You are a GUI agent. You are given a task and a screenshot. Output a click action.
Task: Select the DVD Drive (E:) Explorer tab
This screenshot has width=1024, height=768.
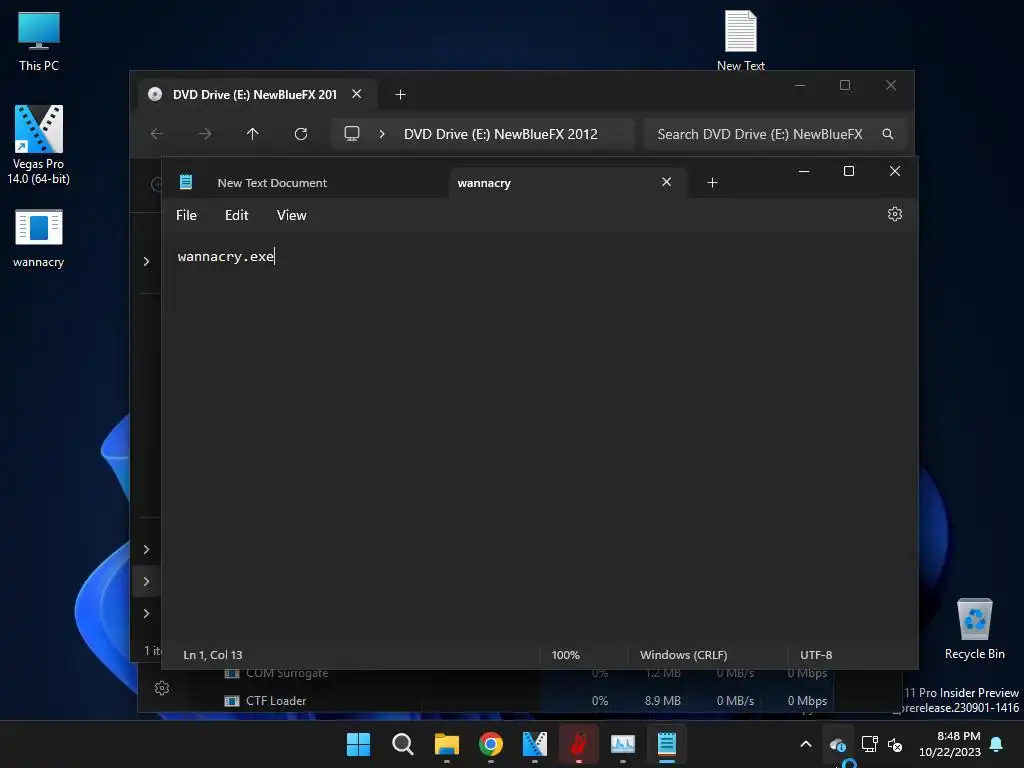point(255,95)
